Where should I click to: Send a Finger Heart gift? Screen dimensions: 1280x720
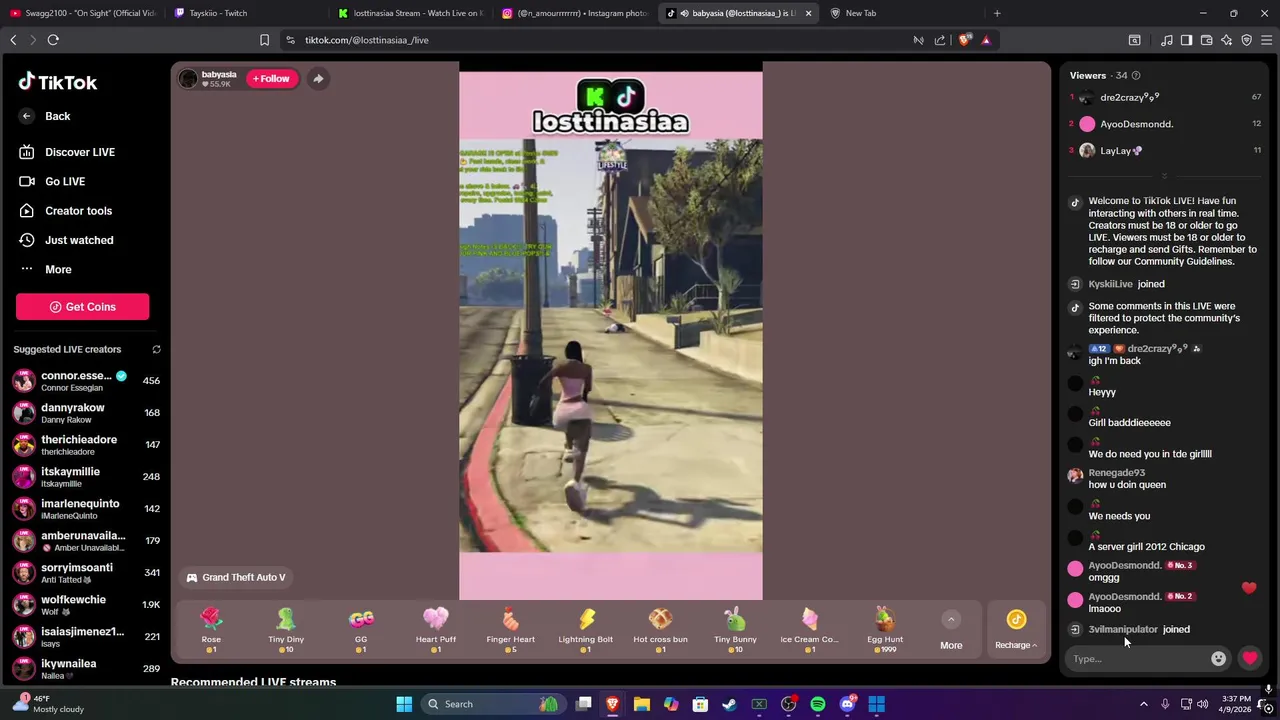pos(510,629)
